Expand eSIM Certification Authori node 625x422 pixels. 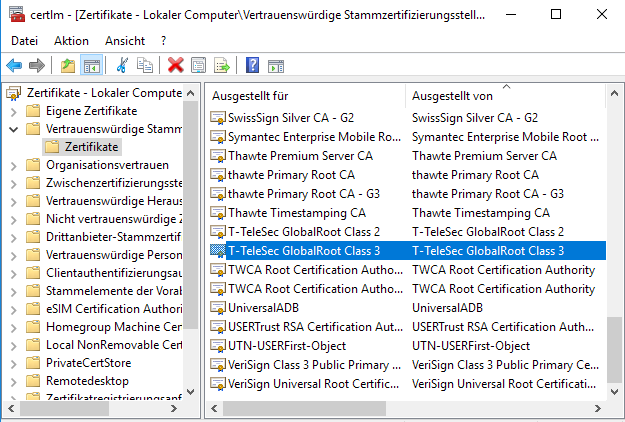pos(14,310)
